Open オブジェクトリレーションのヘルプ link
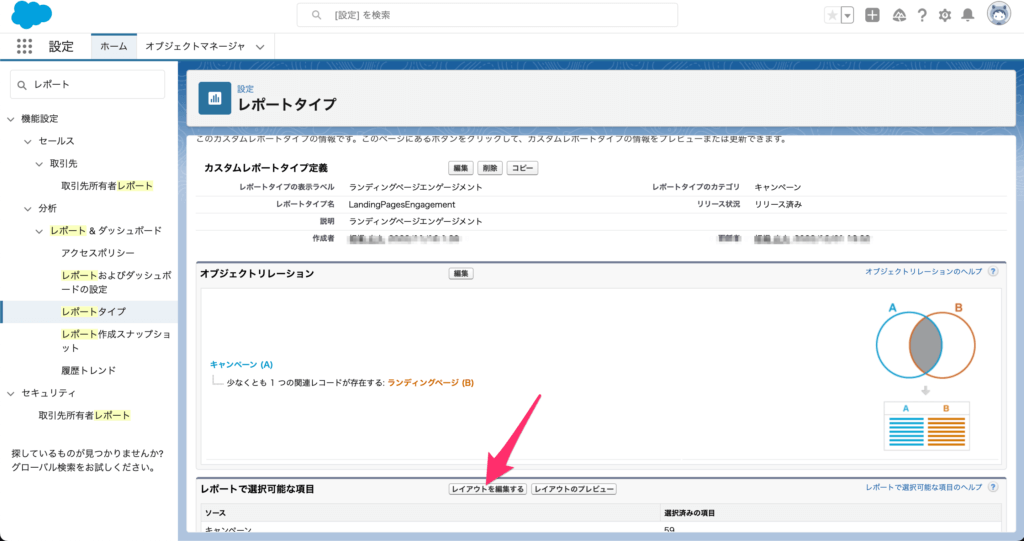1024x541 pixels. 923,271
